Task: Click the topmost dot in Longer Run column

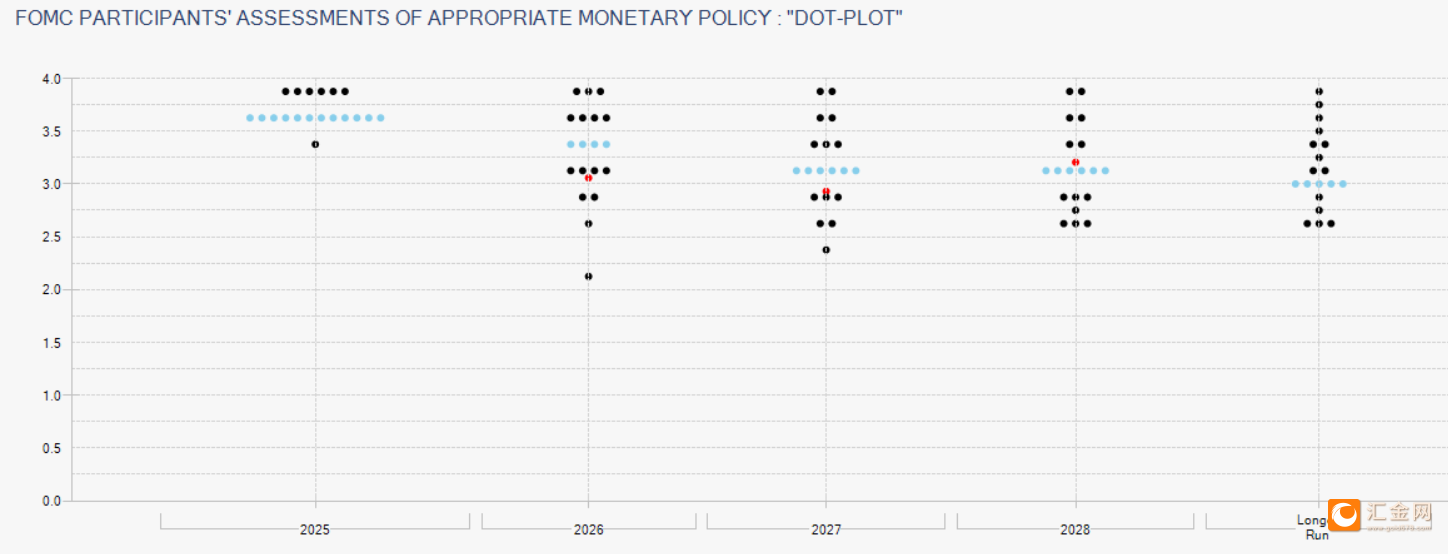Action: (x=1319, y=91)
